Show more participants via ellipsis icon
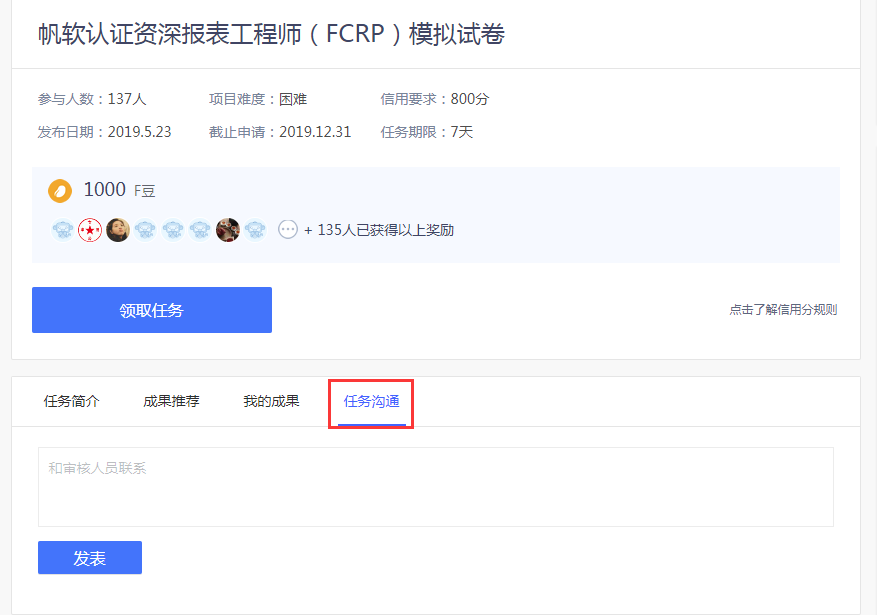Image resolution: width=877 pixels, height=615 pixels. pyautogui.click(x=288, y=230)
